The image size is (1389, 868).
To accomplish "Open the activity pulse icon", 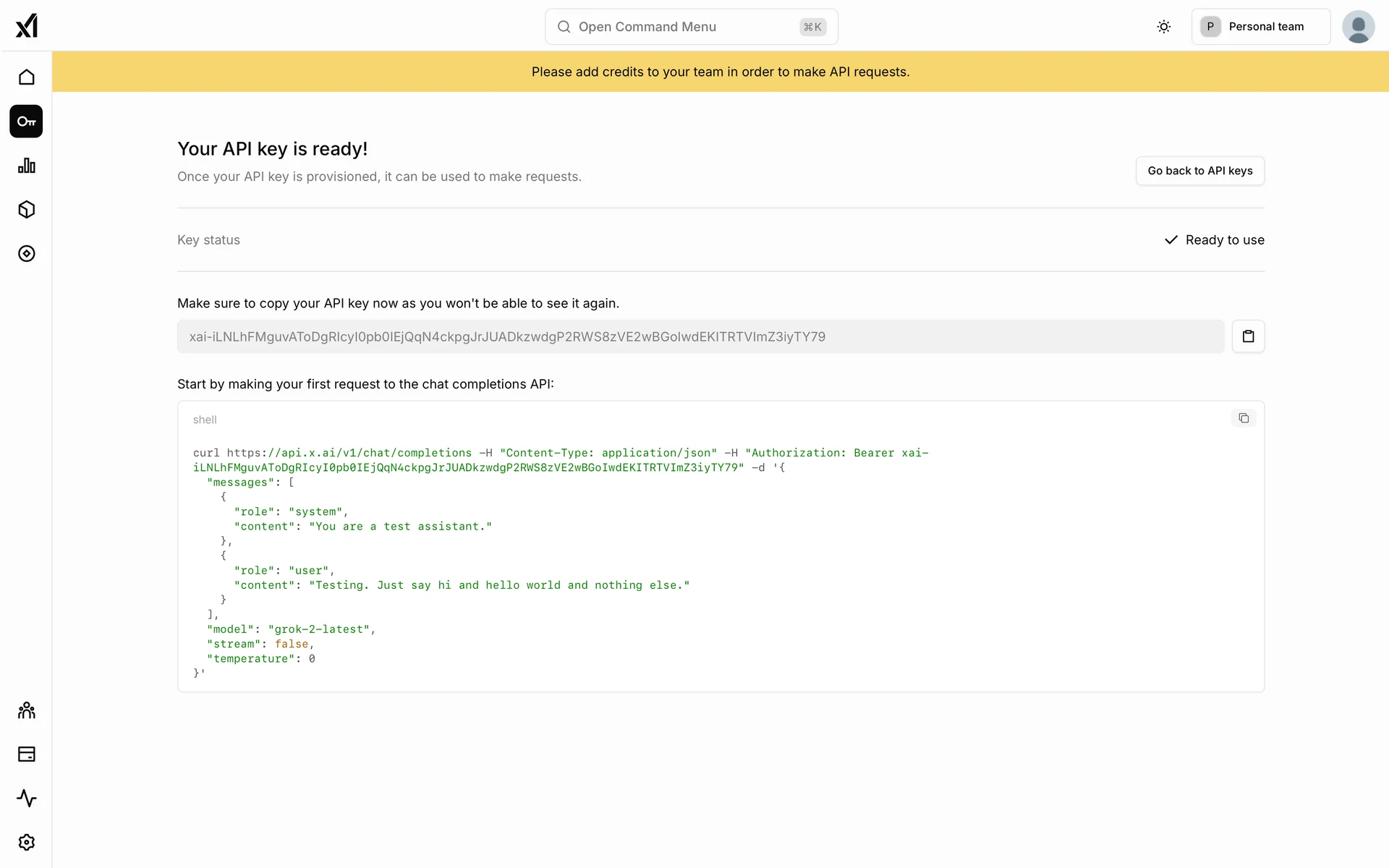I will pos(27,799).
